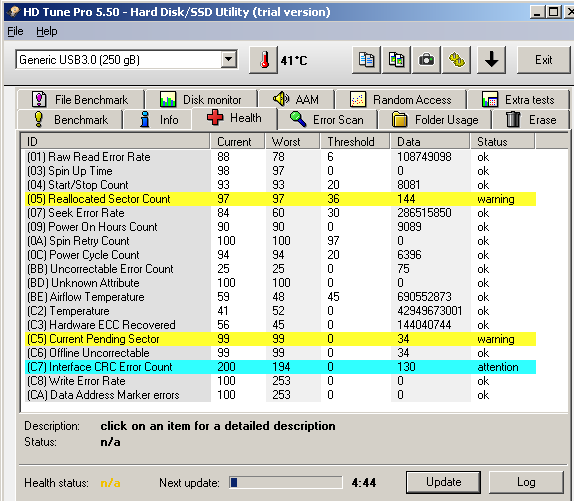Select the Power On Hours Count row
This screenshot has height=501, width=574.
280,227
